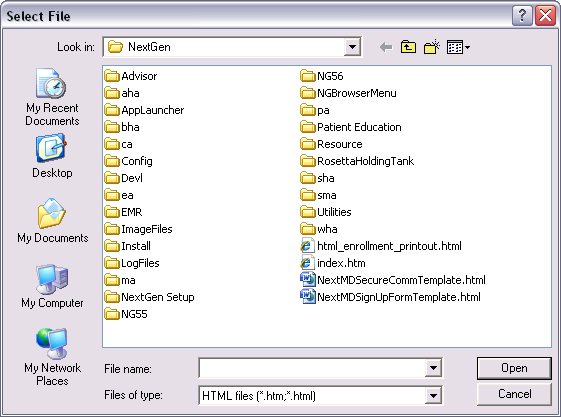The width and height of the screenshot is (561, 417).
Task: Open the View Menu icon
Action: click(458, 47)
